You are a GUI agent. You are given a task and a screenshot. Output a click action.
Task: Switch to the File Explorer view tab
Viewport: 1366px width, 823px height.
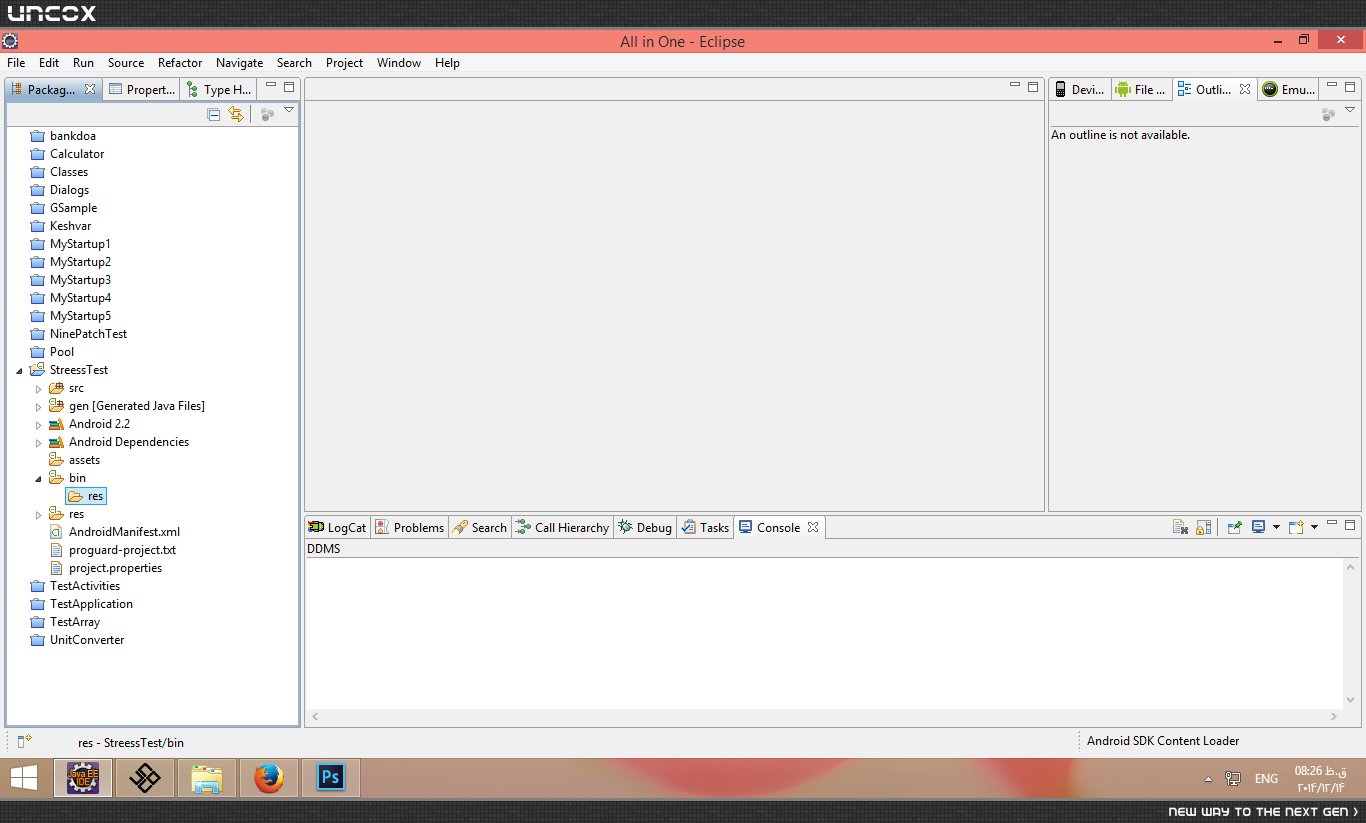pos(1141,89)
